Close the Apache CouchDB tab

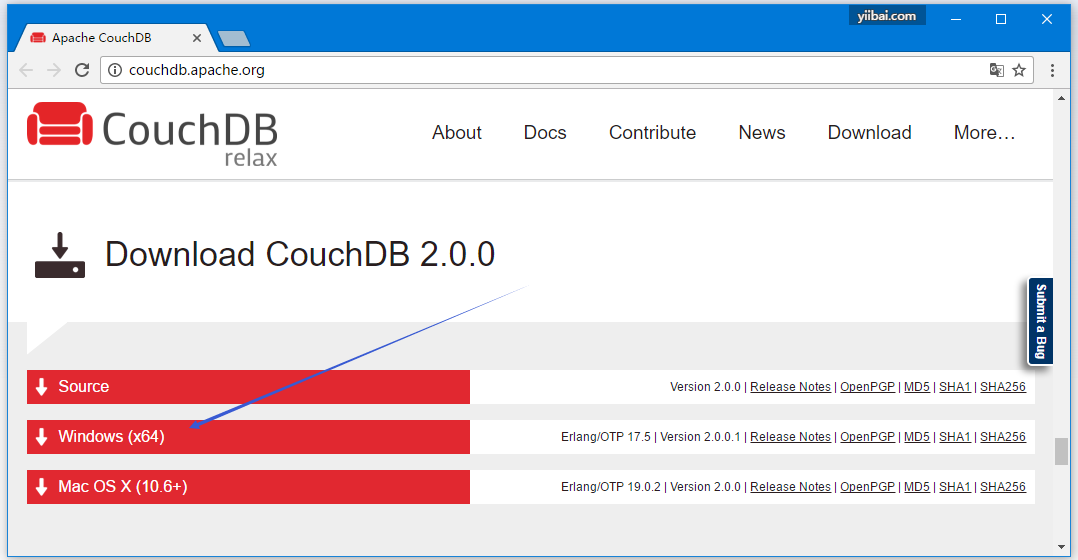point(197,38)
